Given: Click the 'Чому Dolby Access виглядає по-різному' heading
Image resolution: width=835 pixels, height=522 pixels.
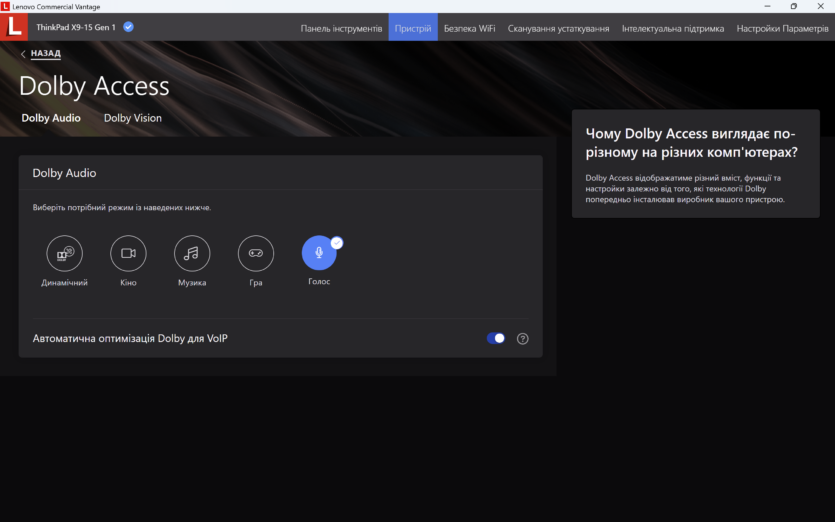Looking at the screenshot, I should point(692,143).
